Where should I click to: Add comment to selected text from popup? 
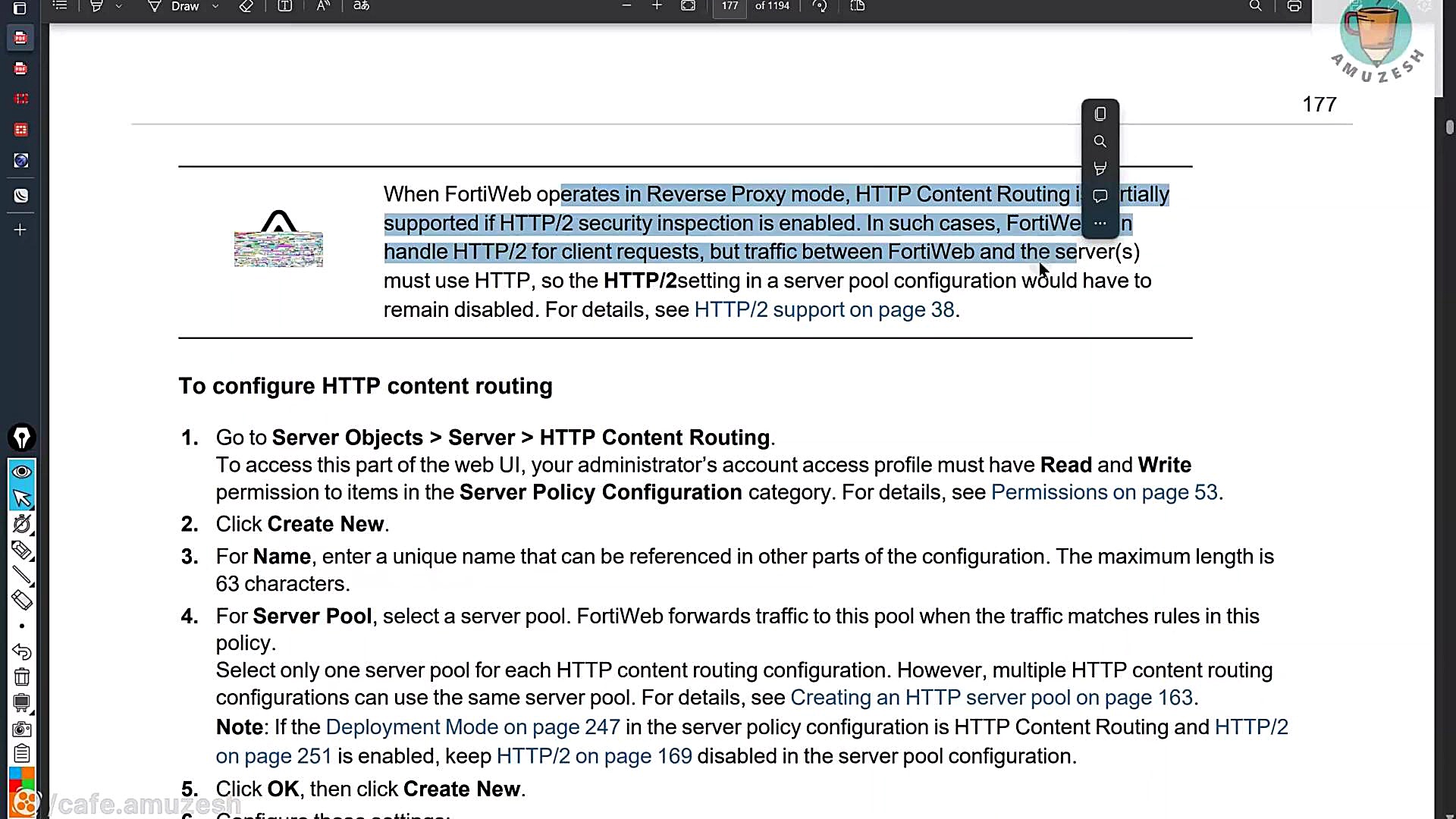(1100, 196)
